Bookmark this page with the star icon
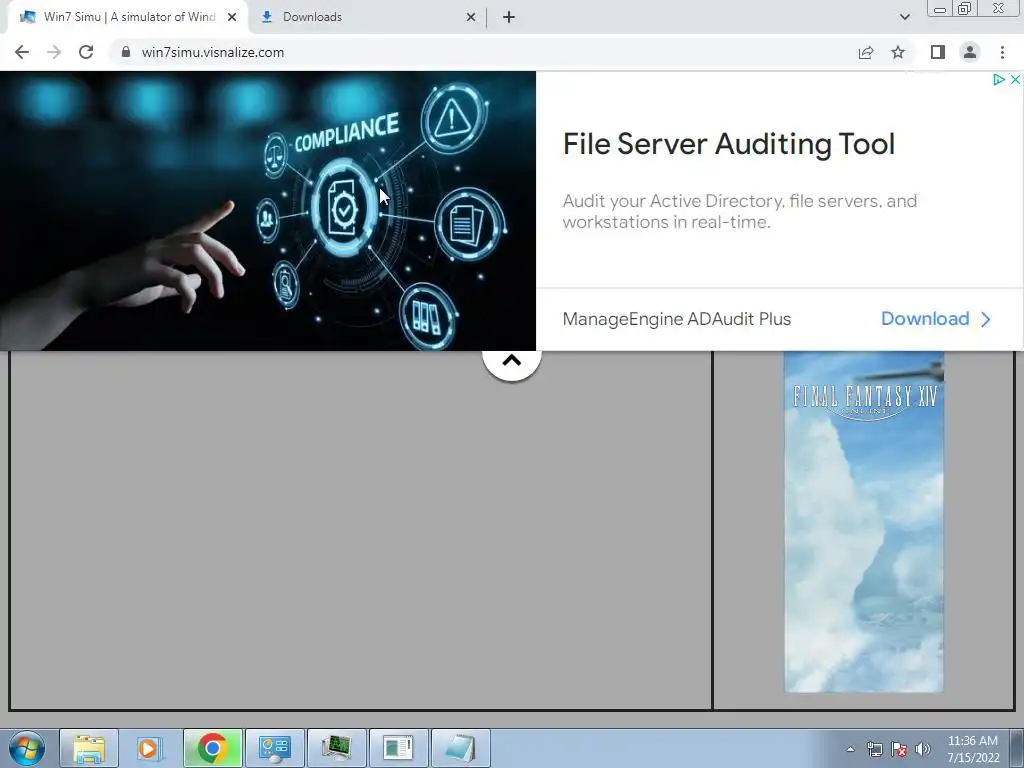 898,52
